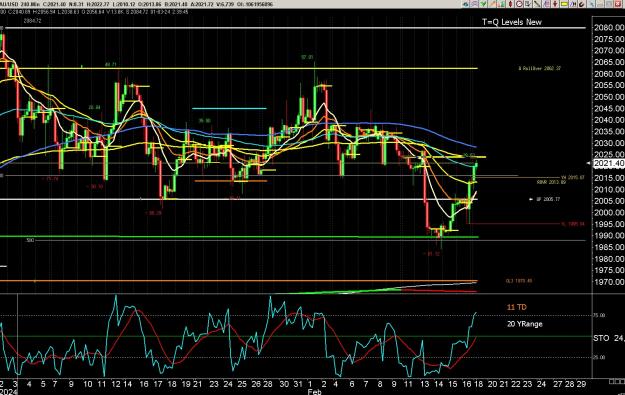Click the quote header bar with C:2021.40
Viewport: 625px width, 395px height.
tap(137, 4)
